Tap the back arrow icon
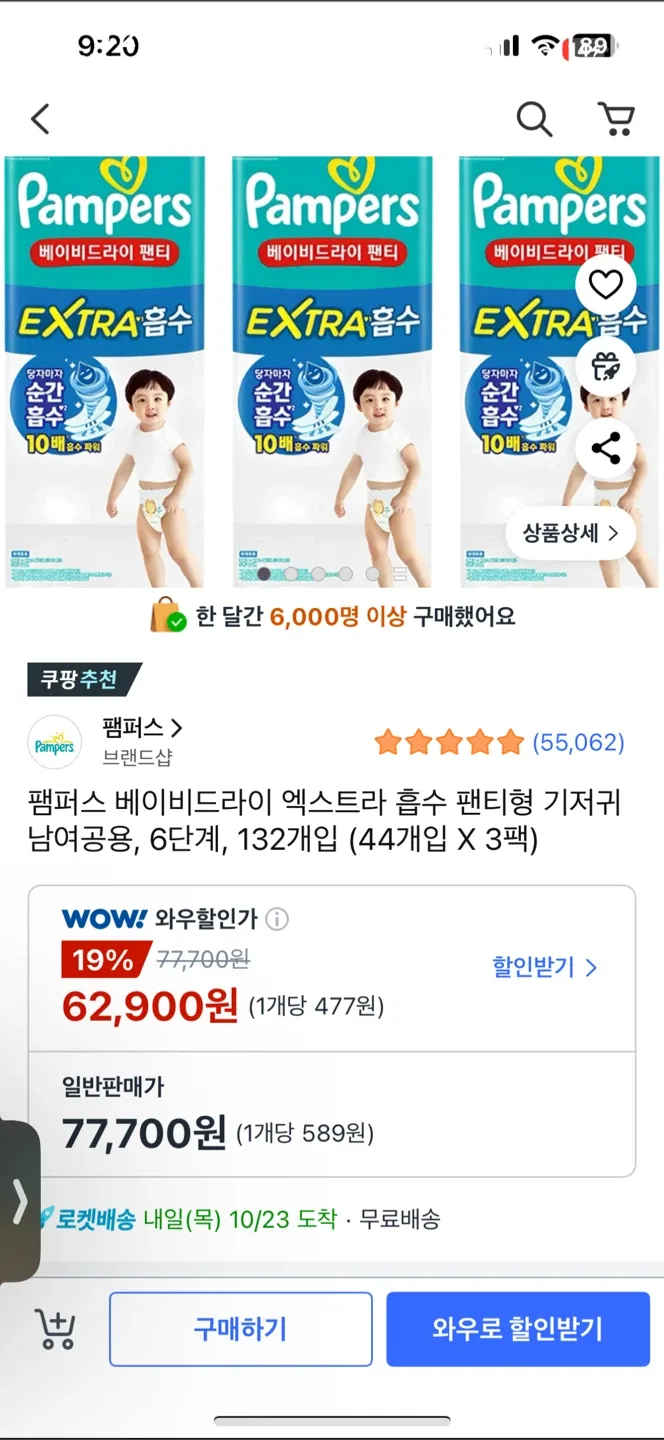664x1440 pixels. 40,119
